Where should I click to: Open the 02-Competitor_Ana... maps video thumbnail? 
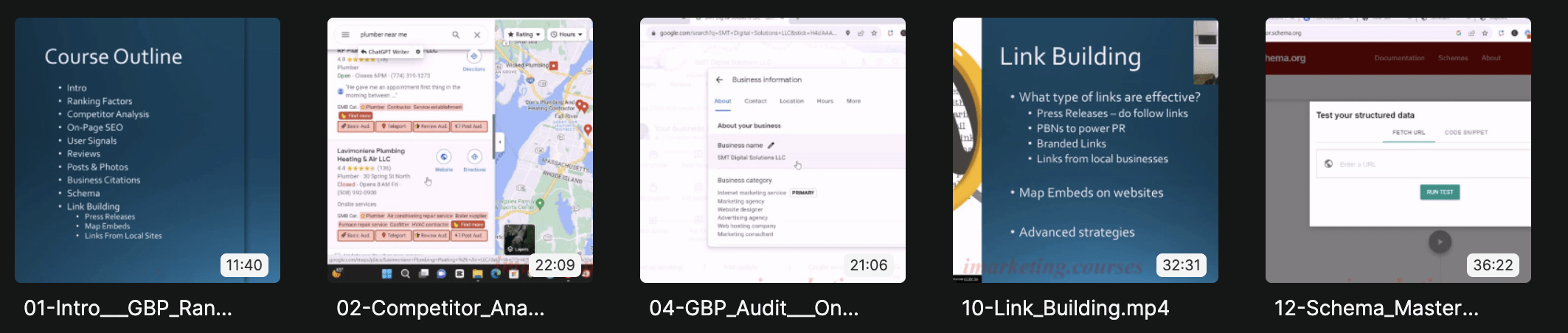[x=459, y=150]
